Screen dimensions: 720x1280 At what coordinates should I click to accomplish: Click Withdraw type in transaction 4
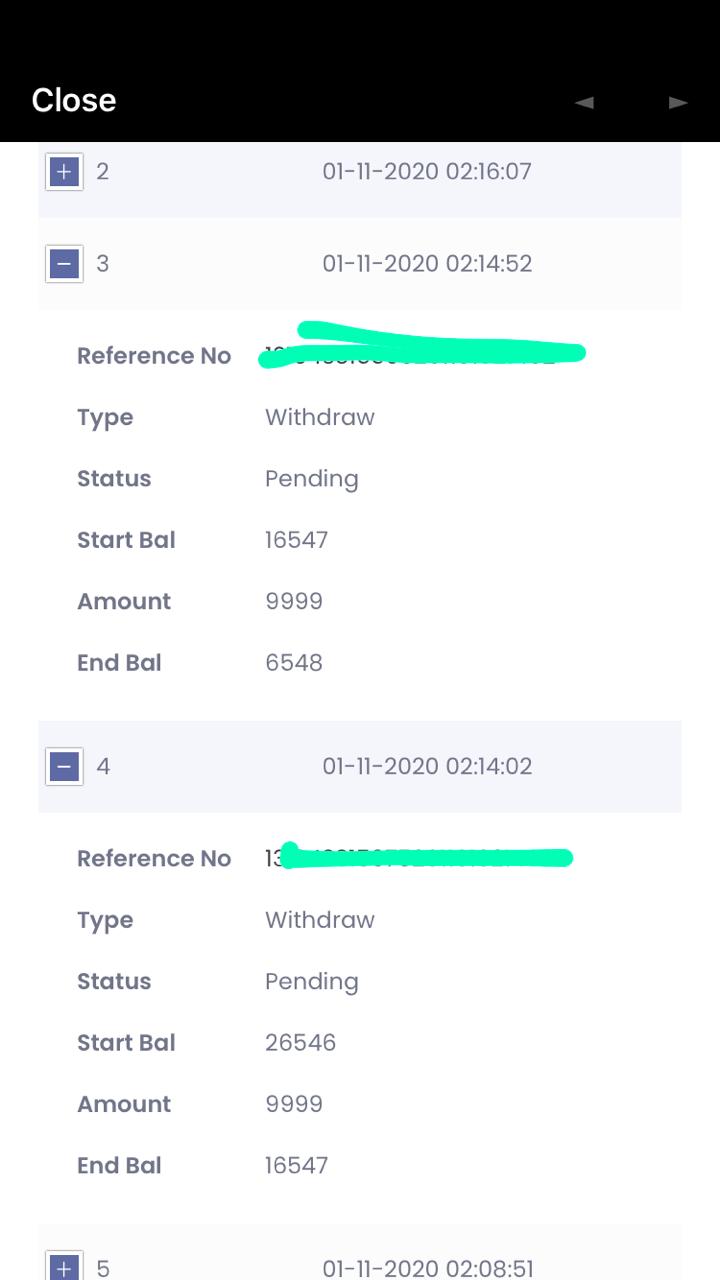319,920
